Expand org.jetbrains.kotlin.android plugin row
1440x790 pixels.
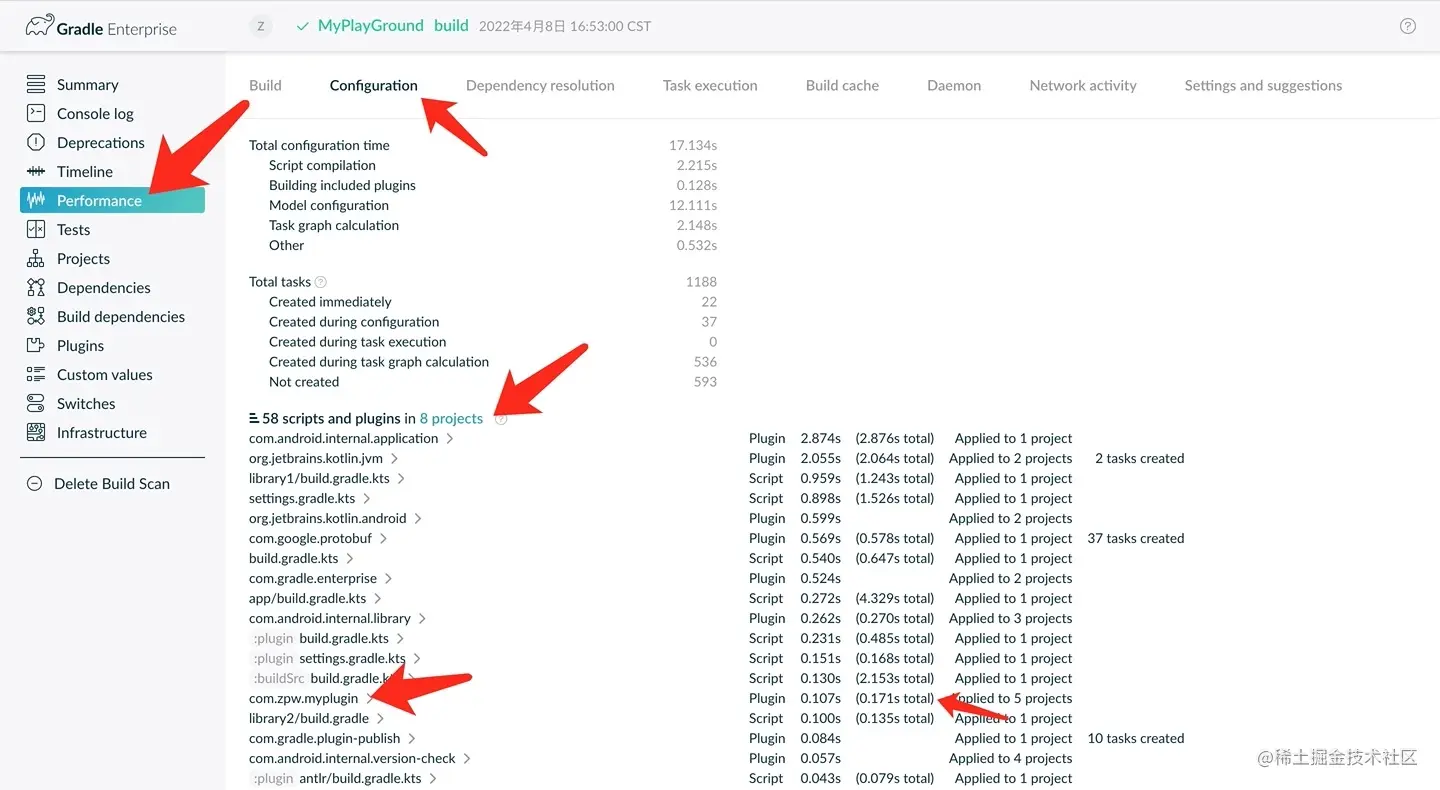(418, 518)
